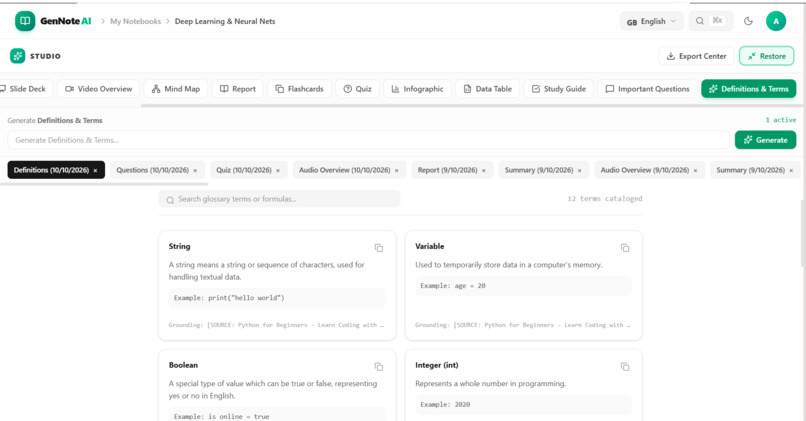Open the Export Center
Viewport: 806px width, 421px height.
pos(696,56)
